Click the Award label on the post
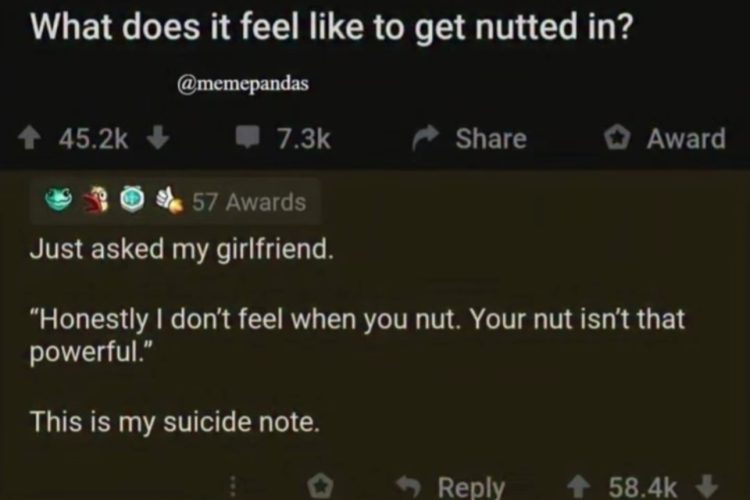This screenshot has height=500, width=750. (x=686, y=139)
